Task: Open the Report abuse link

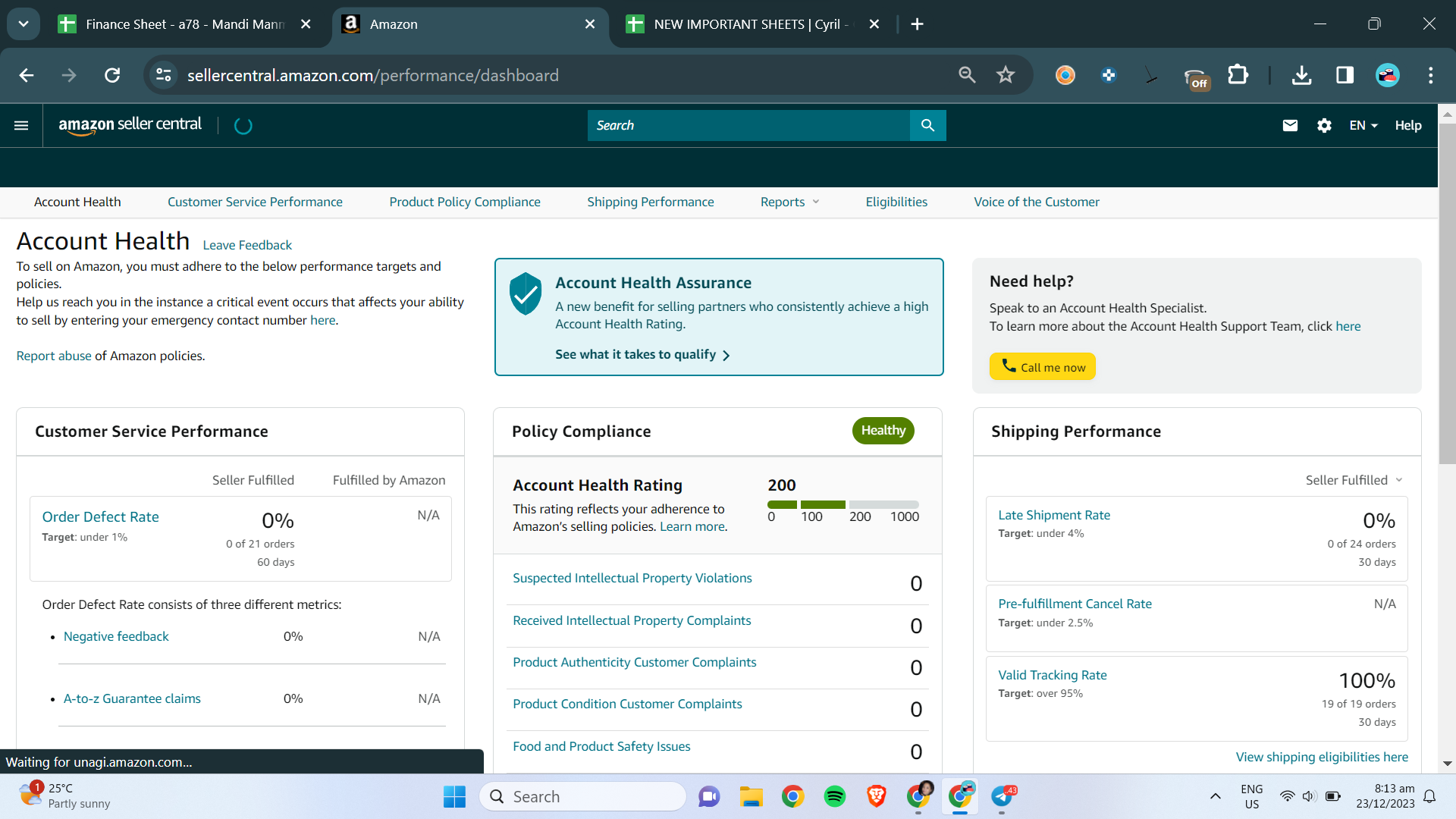Action: point(54,356)
